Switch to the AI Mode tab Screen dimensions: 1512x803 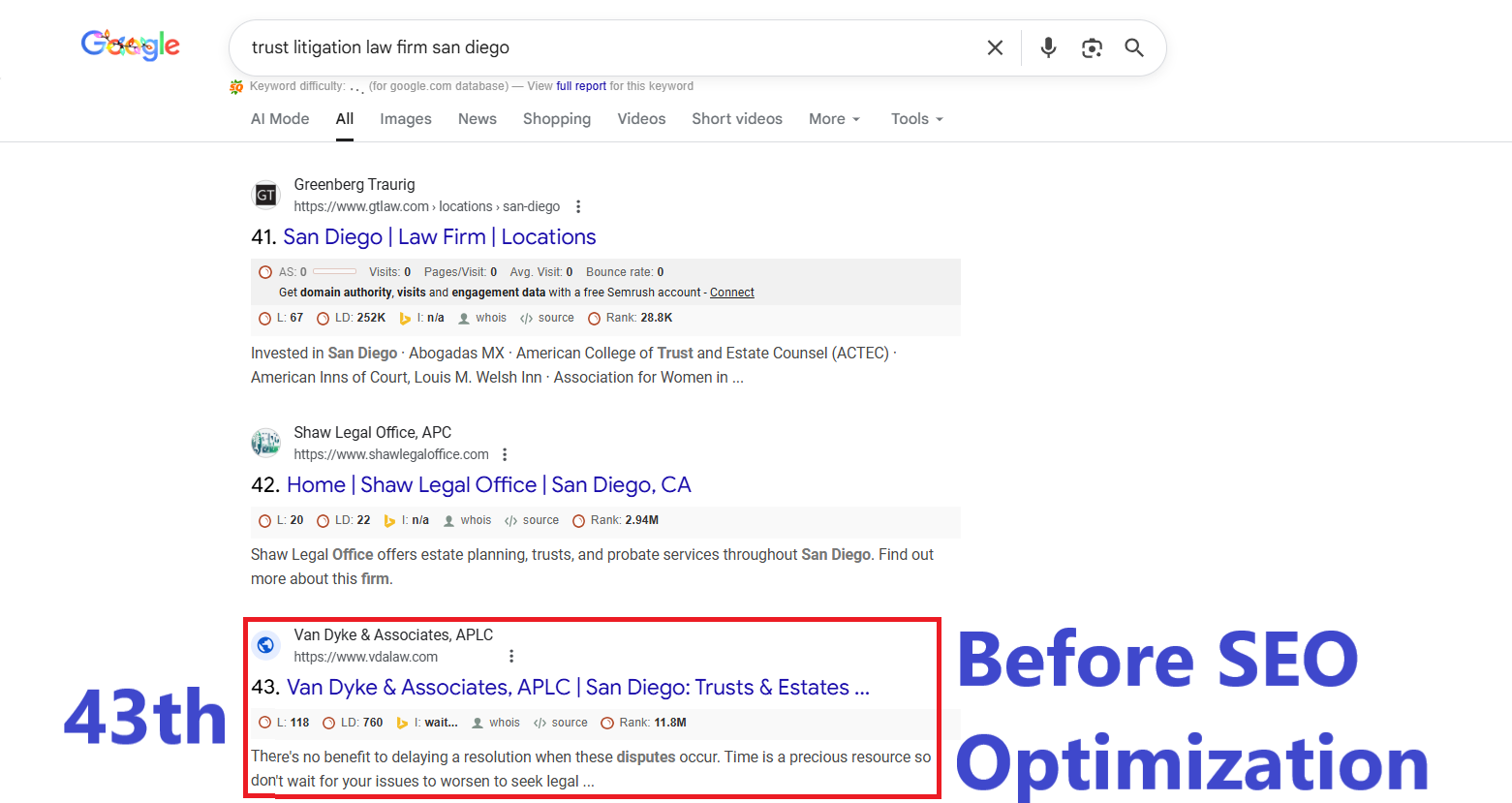point(280,119)
